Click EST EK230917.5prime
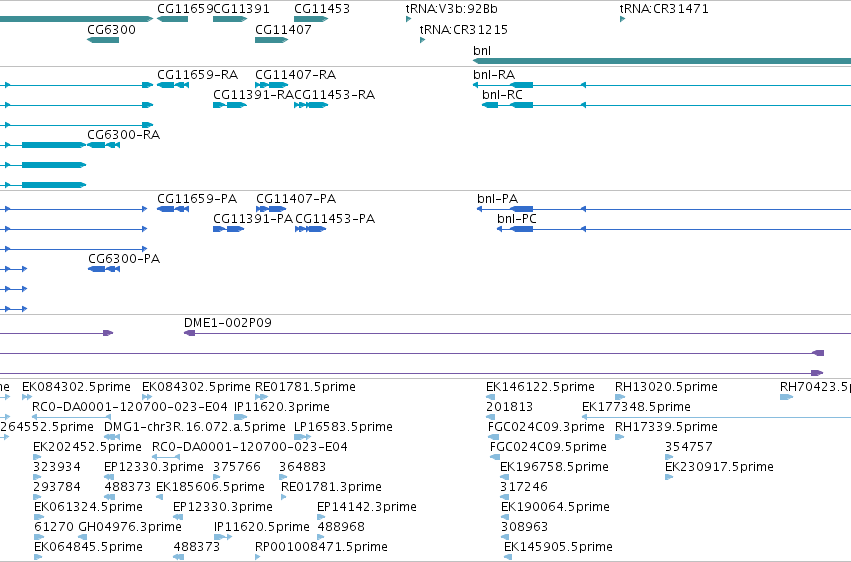The height and width of the screenshot is (562, 851). point(720,467)
